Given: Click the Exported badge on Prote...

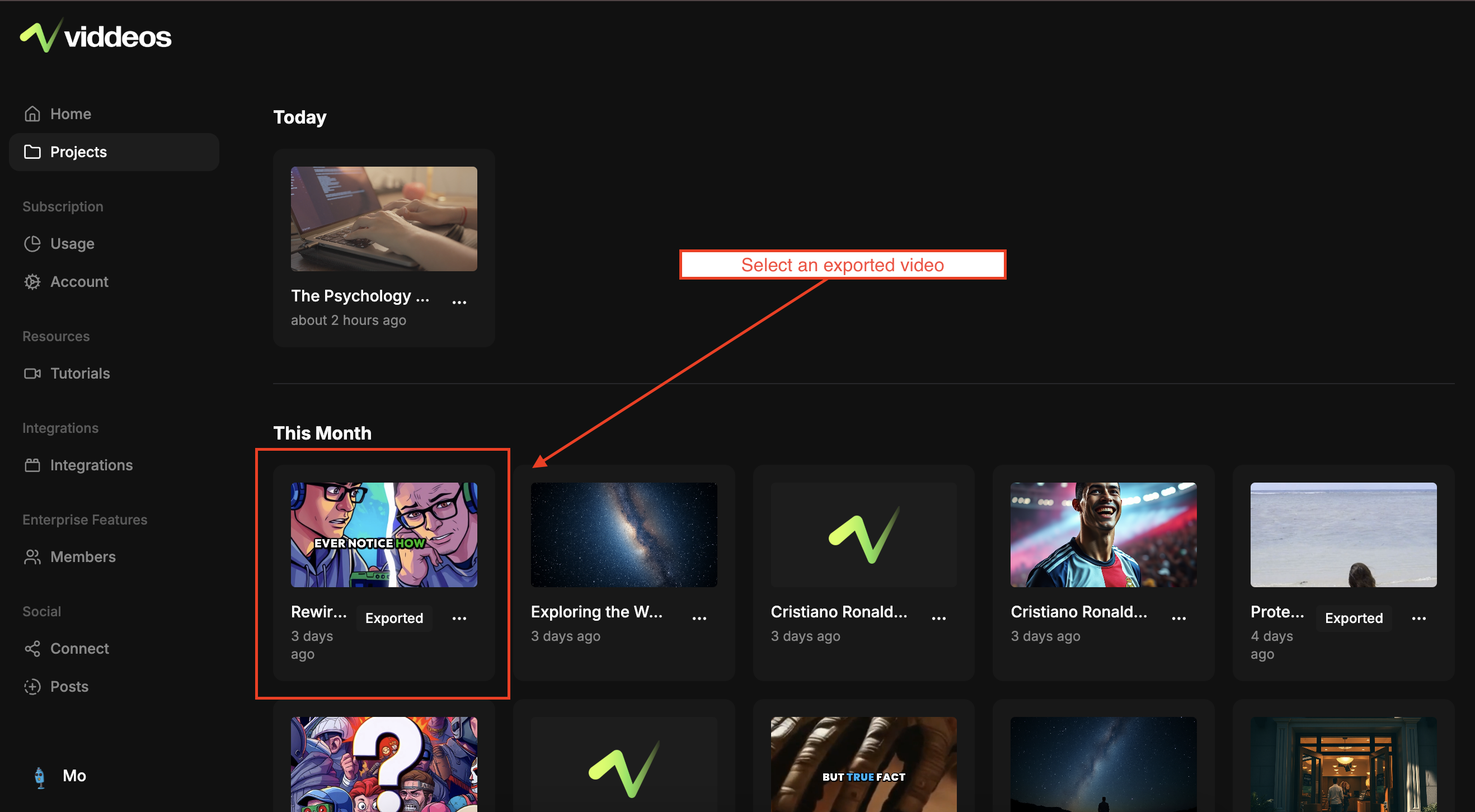Looking at the screenshot, I should click(1354, 618).
